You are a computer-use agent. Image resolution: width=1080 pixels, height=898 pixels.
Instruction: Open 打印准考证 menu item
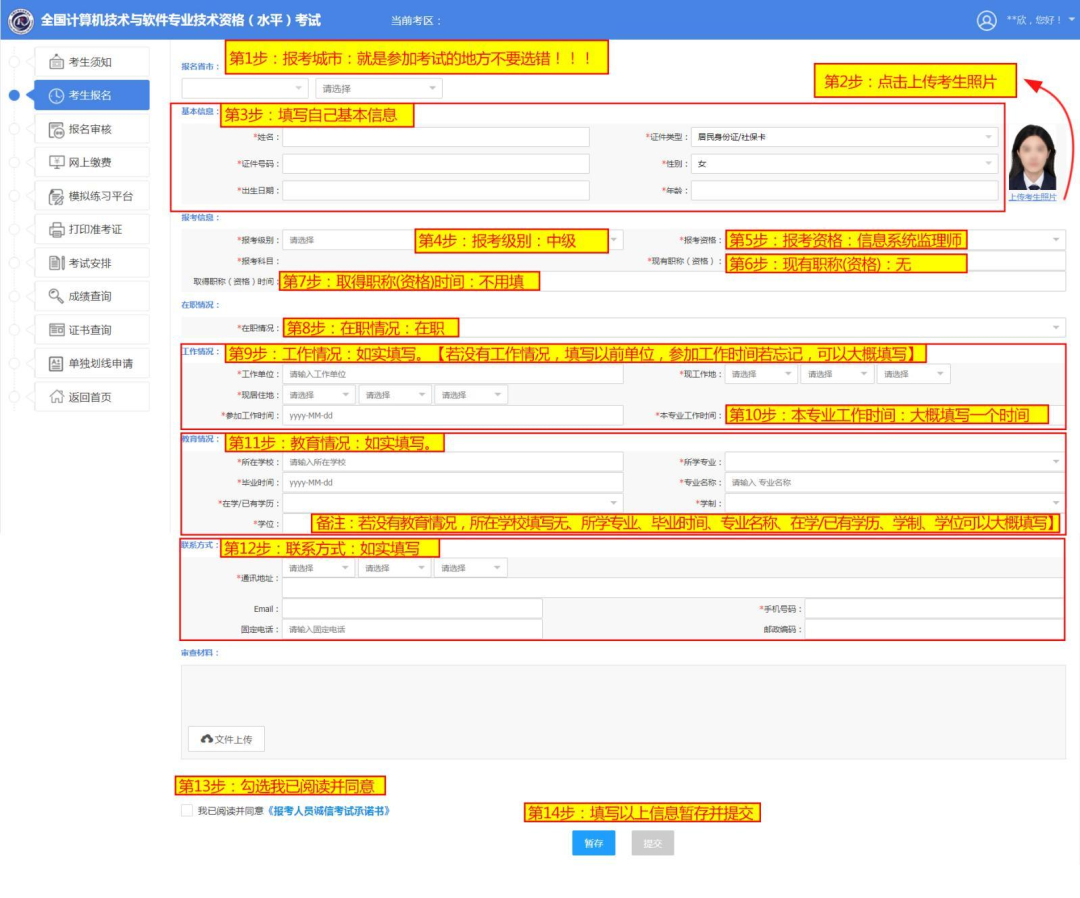coord(92,229)
